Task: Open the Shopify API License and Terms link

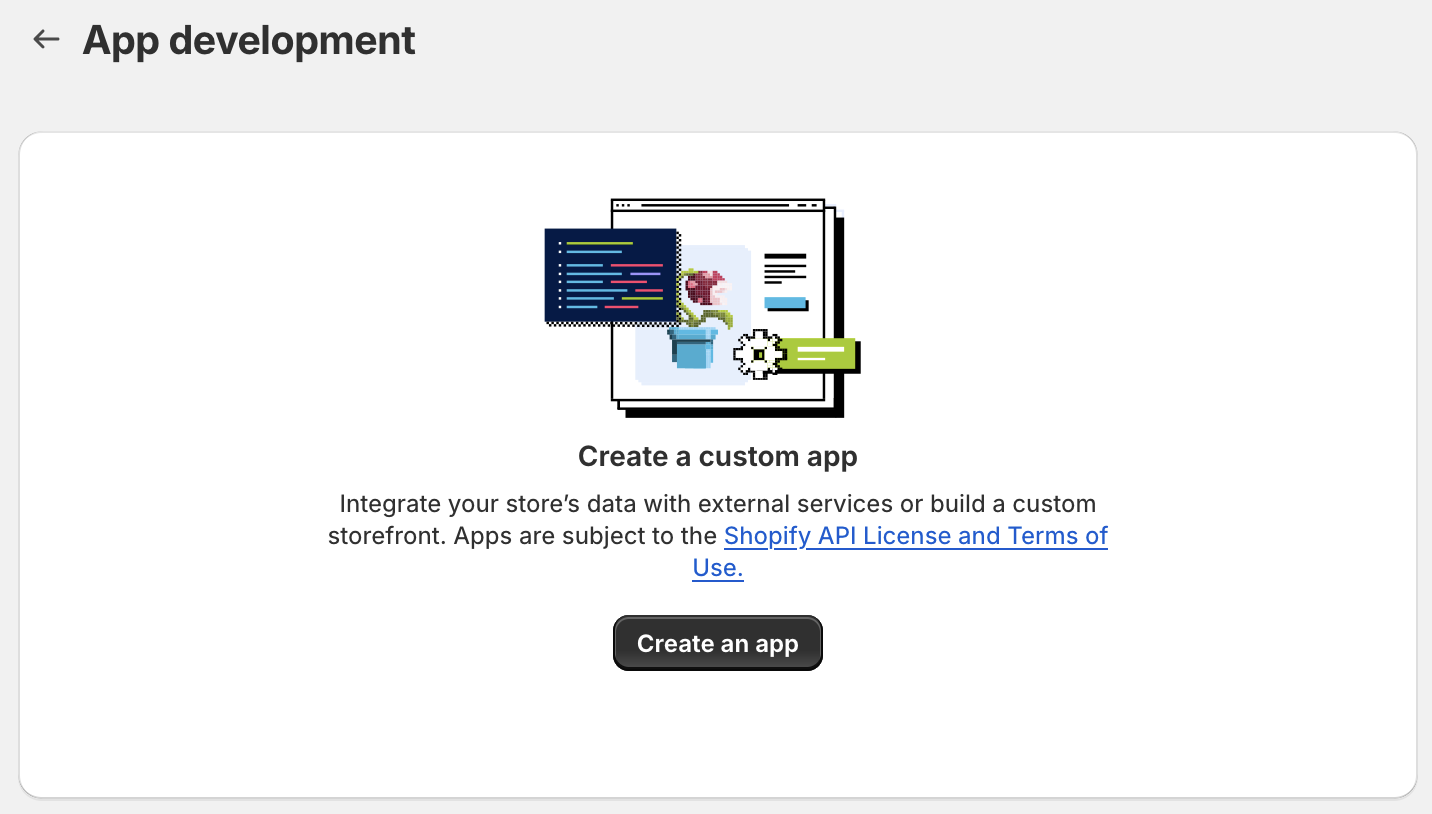Action: point(916,536)
